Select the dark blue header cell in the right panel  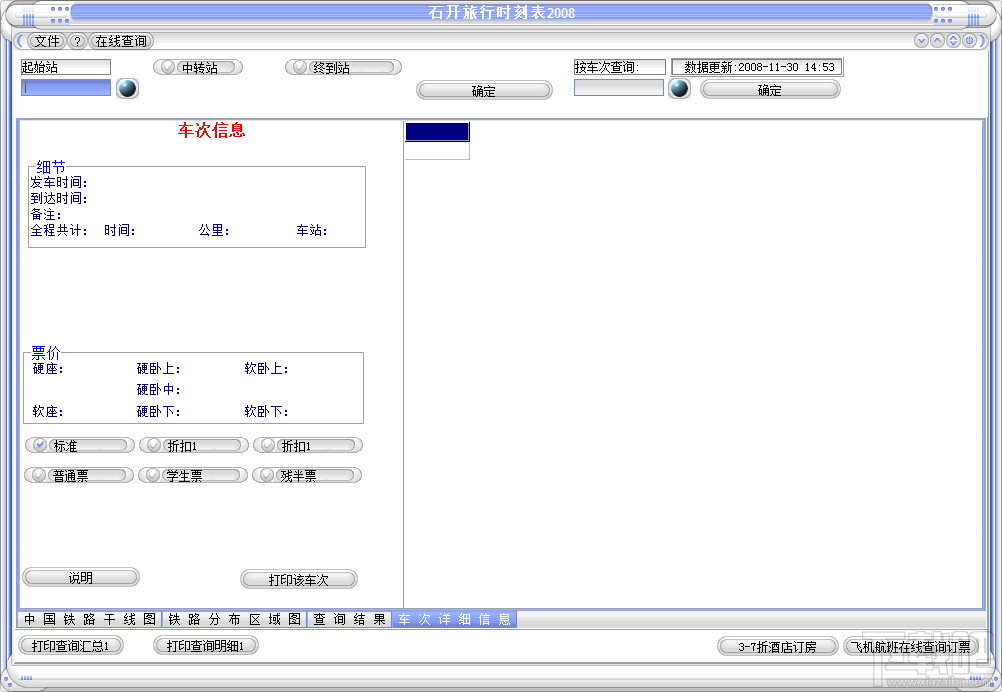point(437,132)
